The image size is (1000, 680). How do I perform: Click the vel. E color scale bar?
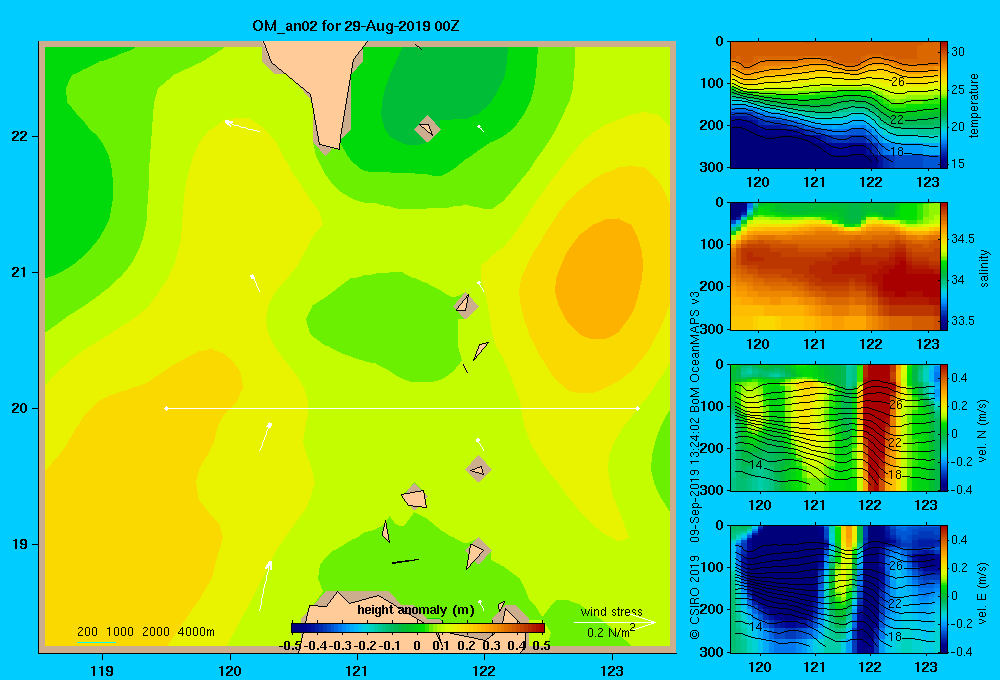click(x=943, y=589)
